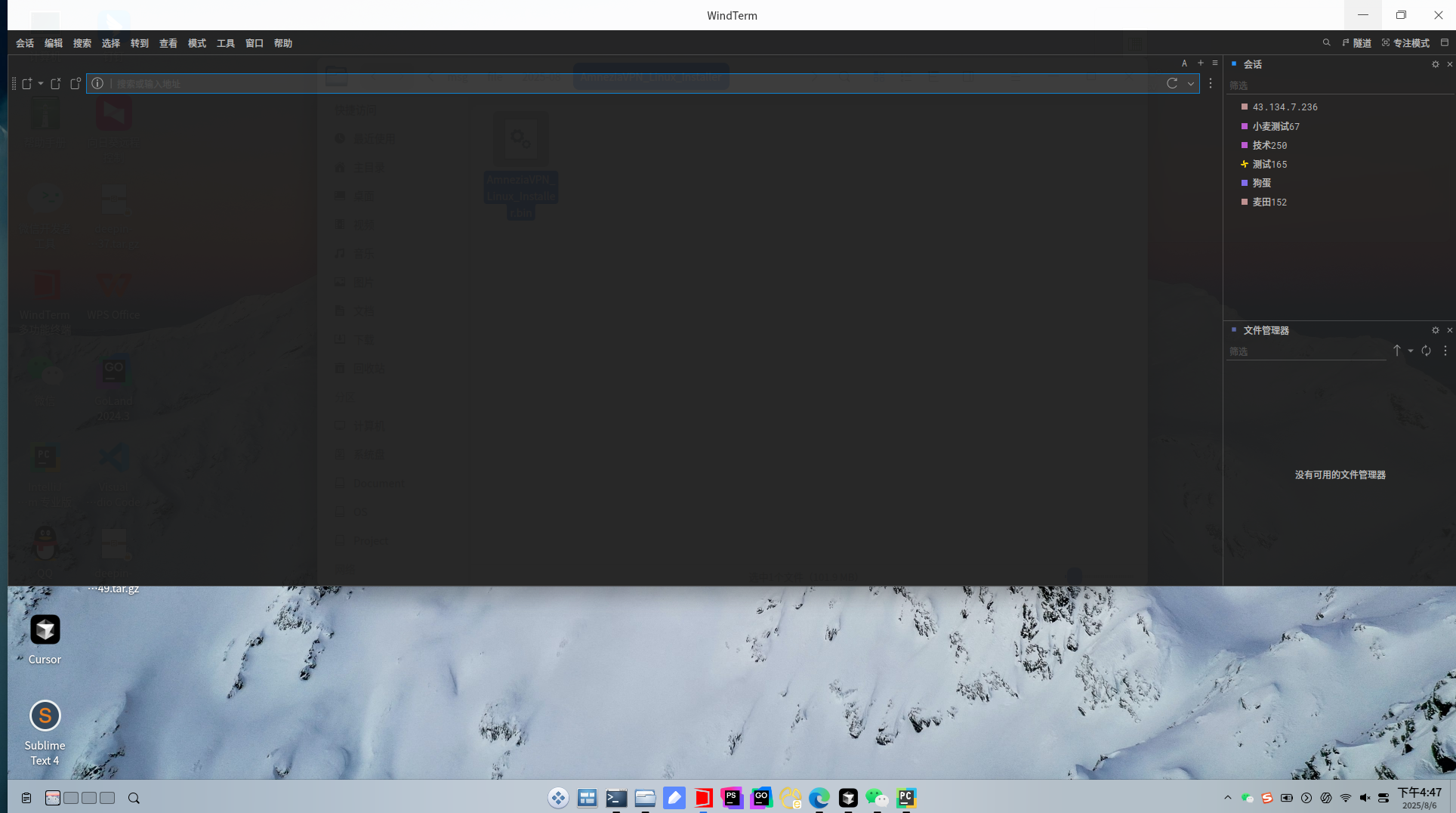Add a new tab with the plus icon

click(x=1201, y=63)
